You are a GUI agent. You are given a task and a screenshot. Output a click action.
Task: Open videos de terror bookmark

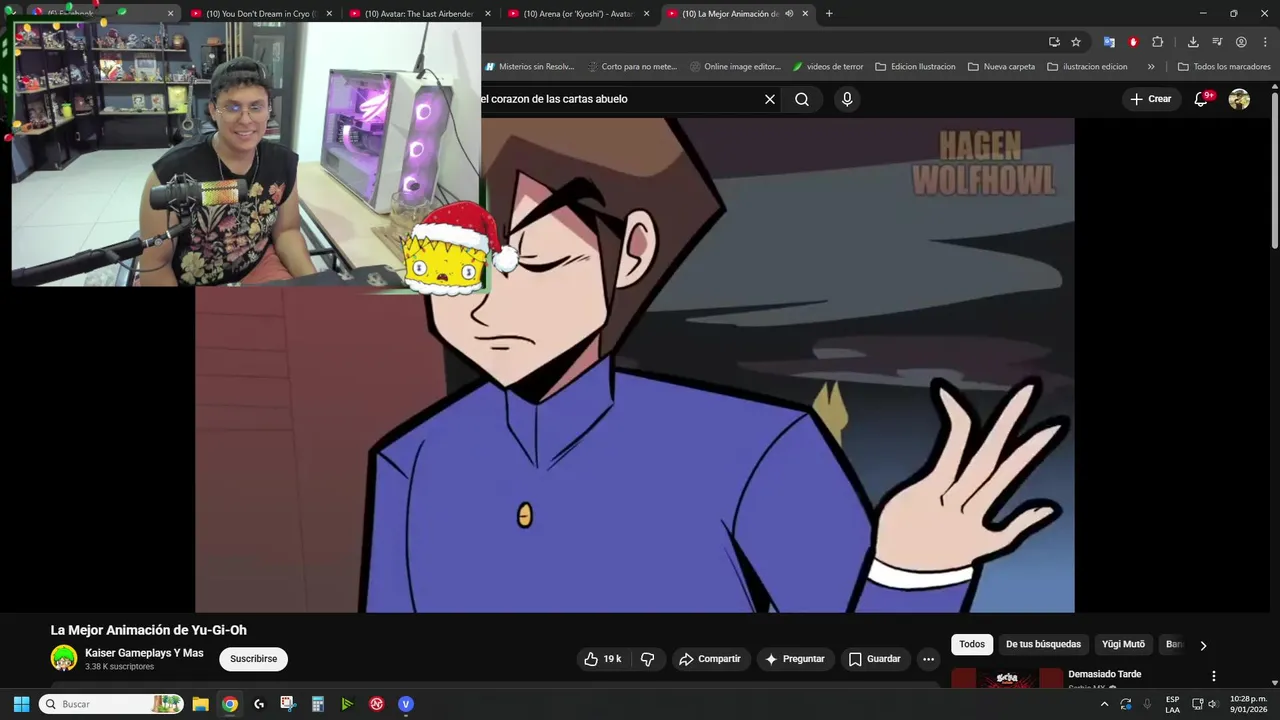point(827,67)
